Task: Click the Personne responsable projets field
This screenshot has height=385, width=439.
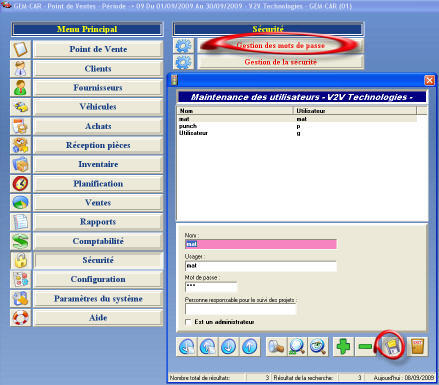Action: click(240, 309)
